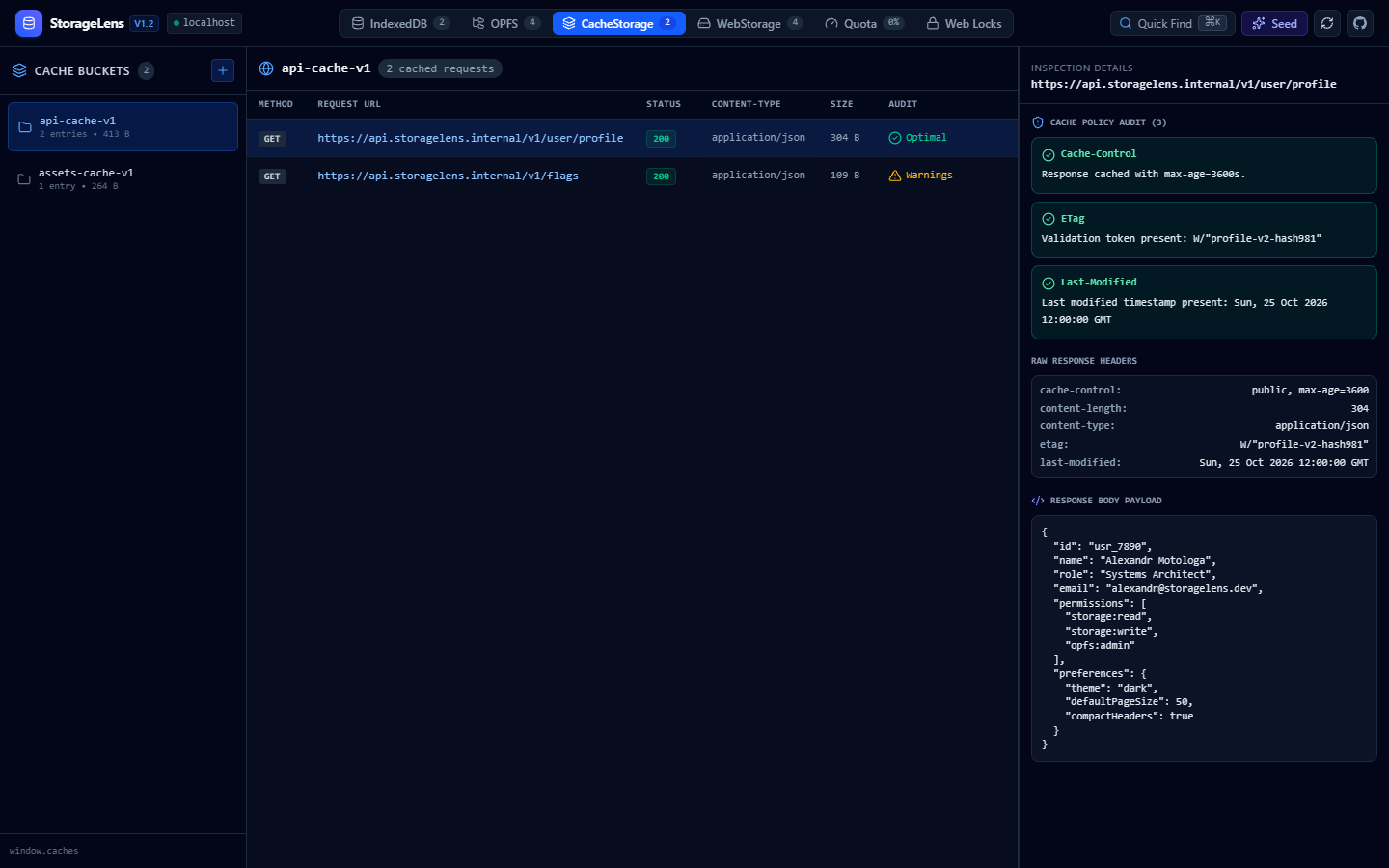
Task: Click the StorageLens database logo icon
Action: (x=29, y=23)
